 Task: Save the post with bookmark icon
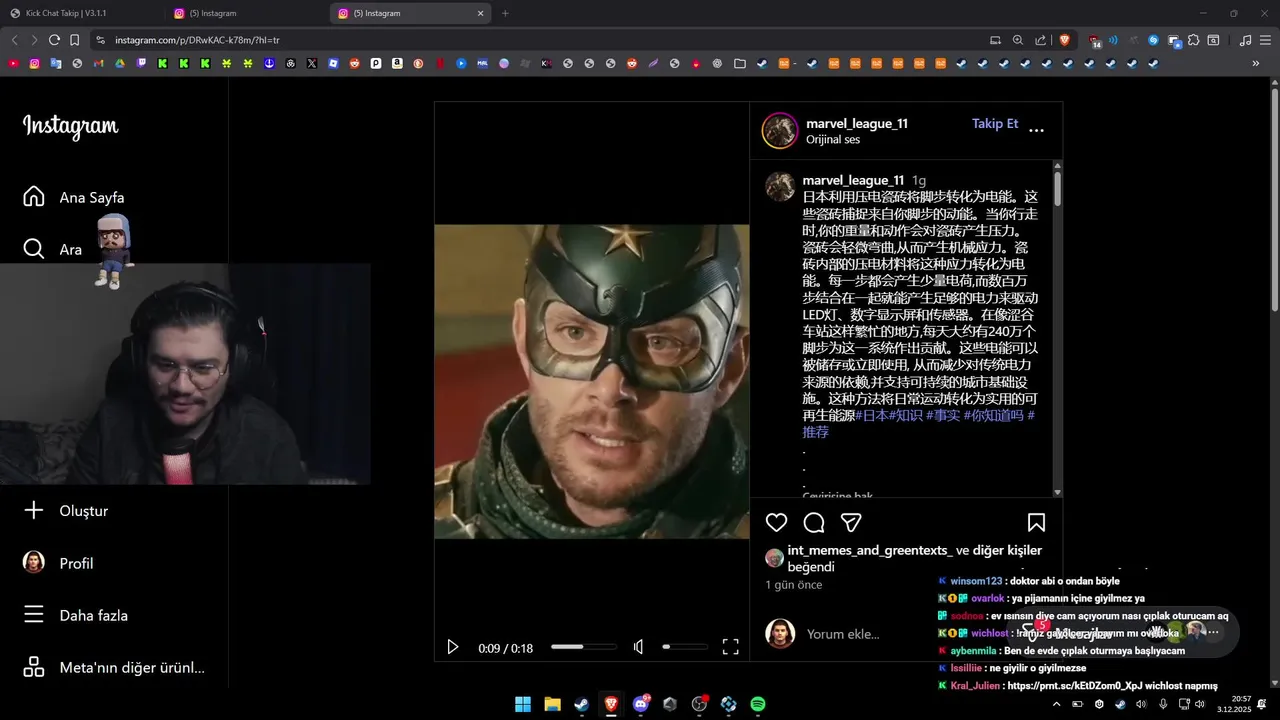pos(1036,522)
